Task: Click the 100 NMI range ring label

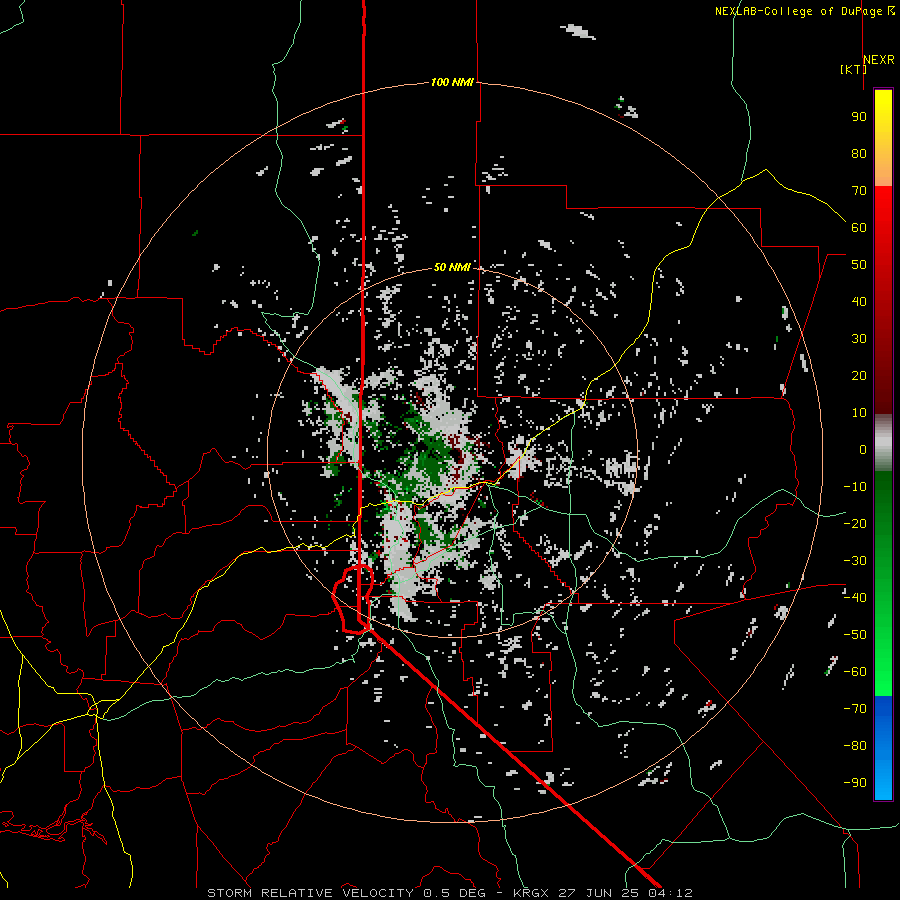Action: (452, 82)
